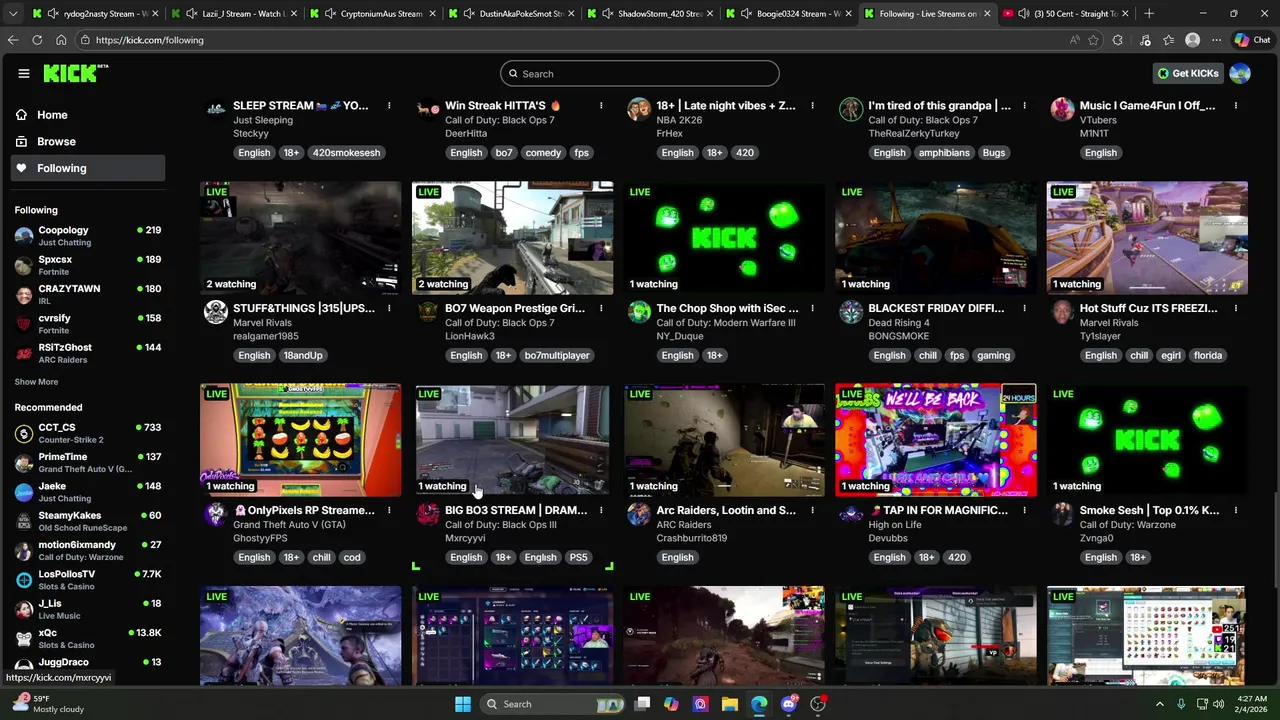This screenshot has width=1280, height=720.
Task: Click the Kick search box
Action: 640,74
